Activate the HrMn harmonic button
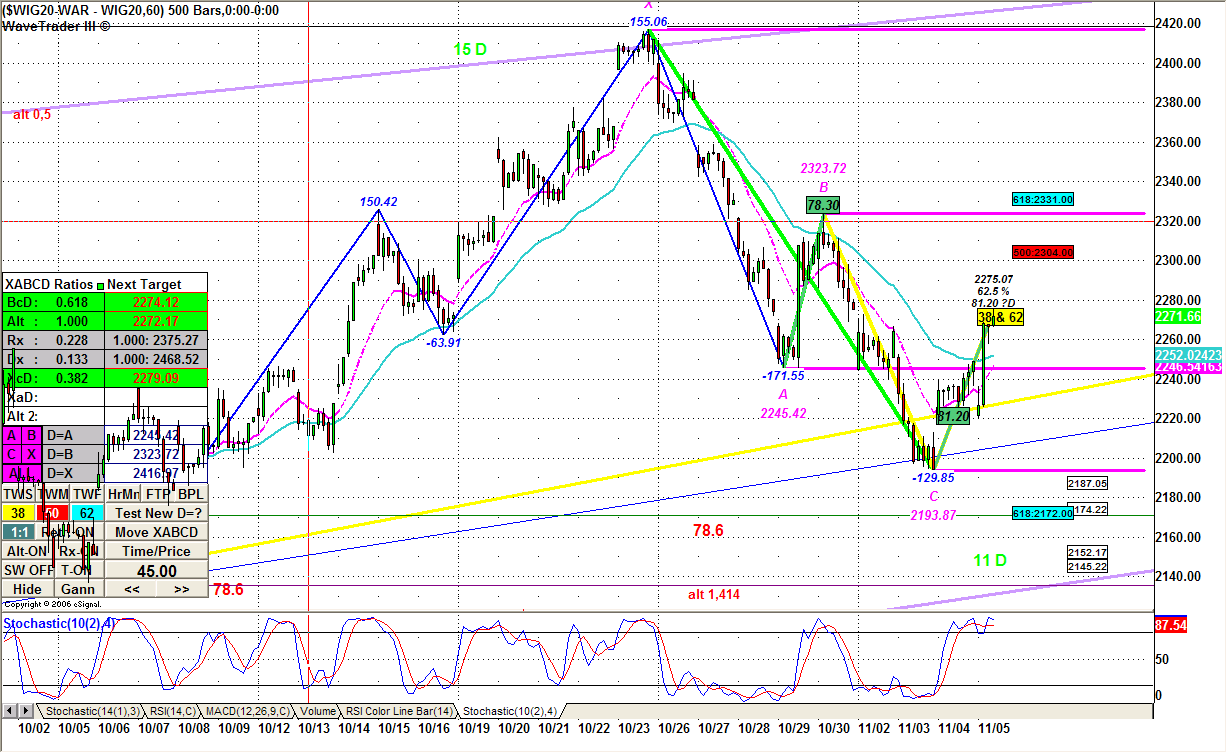The image size is (1227, 753). coord(123,494)
